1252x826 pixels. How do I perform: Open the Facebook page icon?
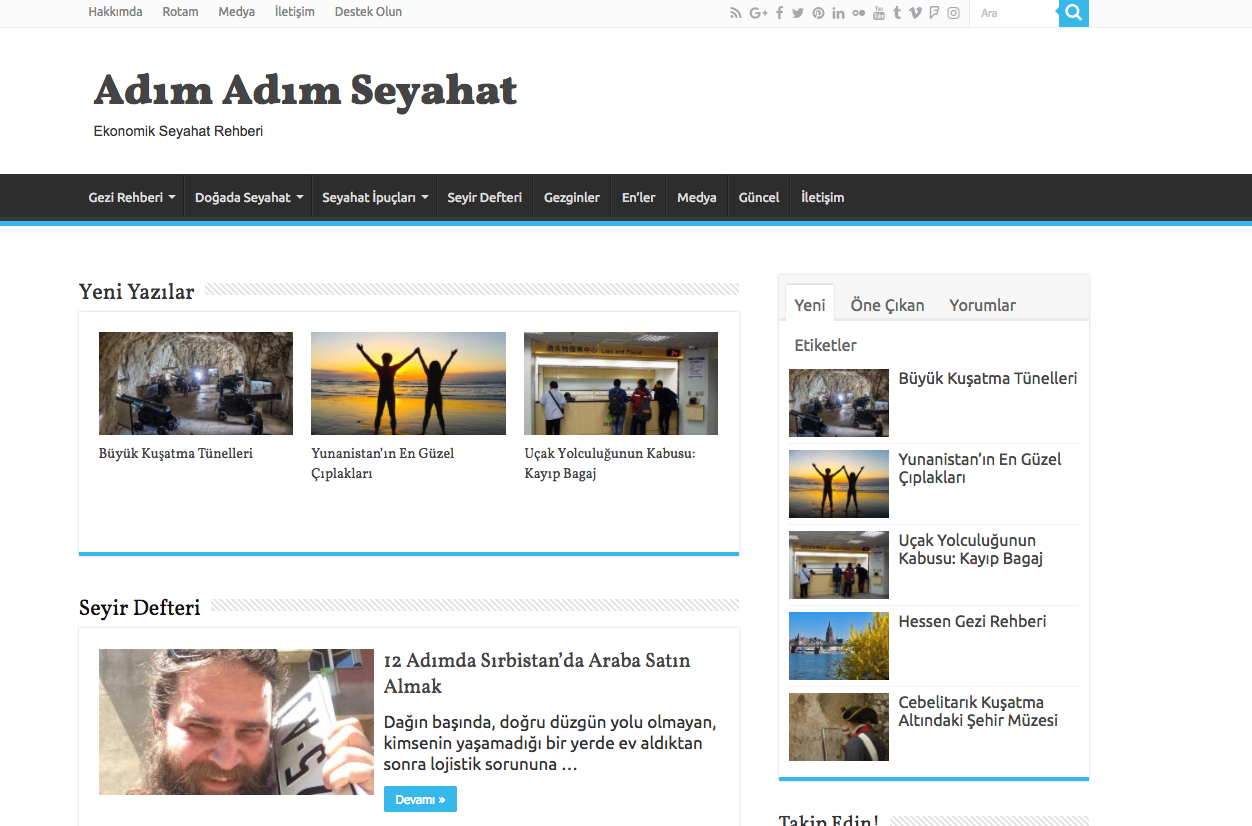click(x=780, y=13)
